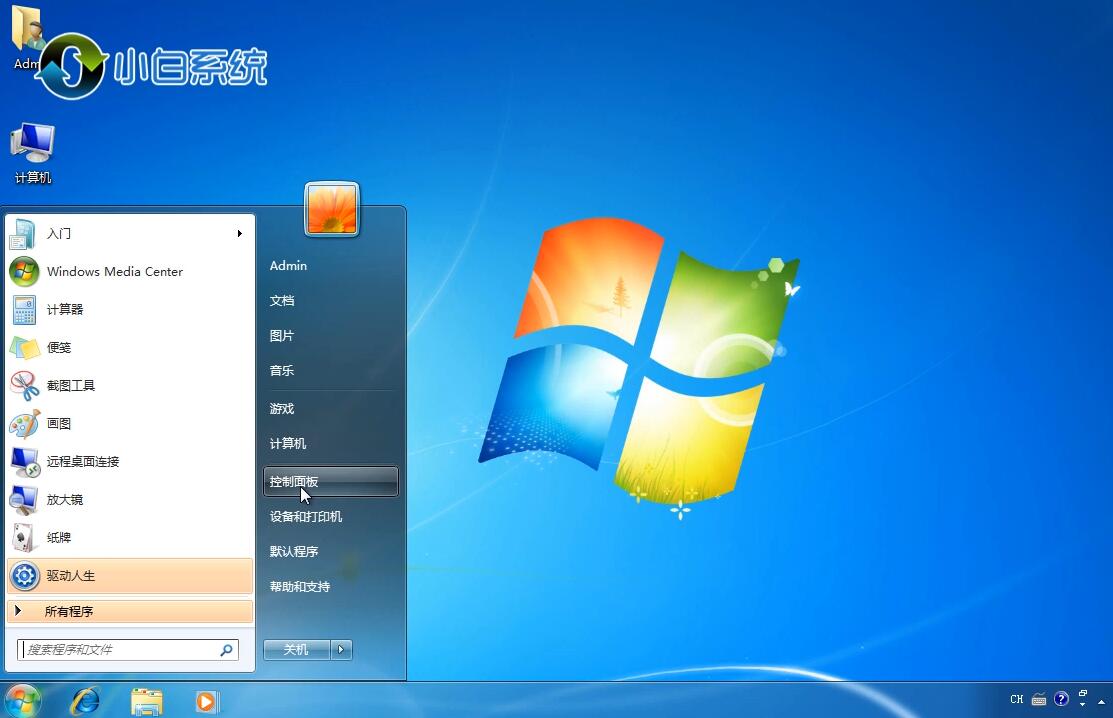Open 文档 (Documents) from Start menu
The width and height of the screenshot is (1113, 718).
point(282,301)
